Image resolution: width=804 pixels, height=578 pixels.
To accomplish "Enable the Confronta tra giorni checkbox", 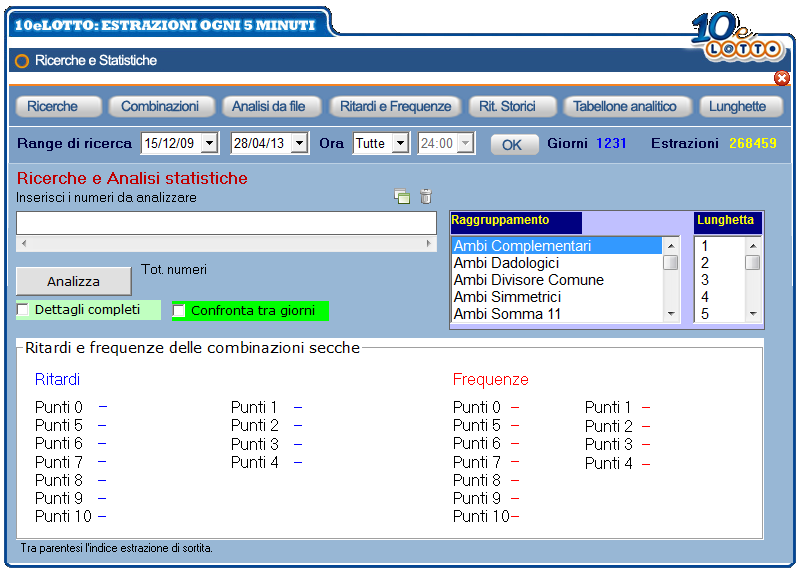I will point(178,311).
